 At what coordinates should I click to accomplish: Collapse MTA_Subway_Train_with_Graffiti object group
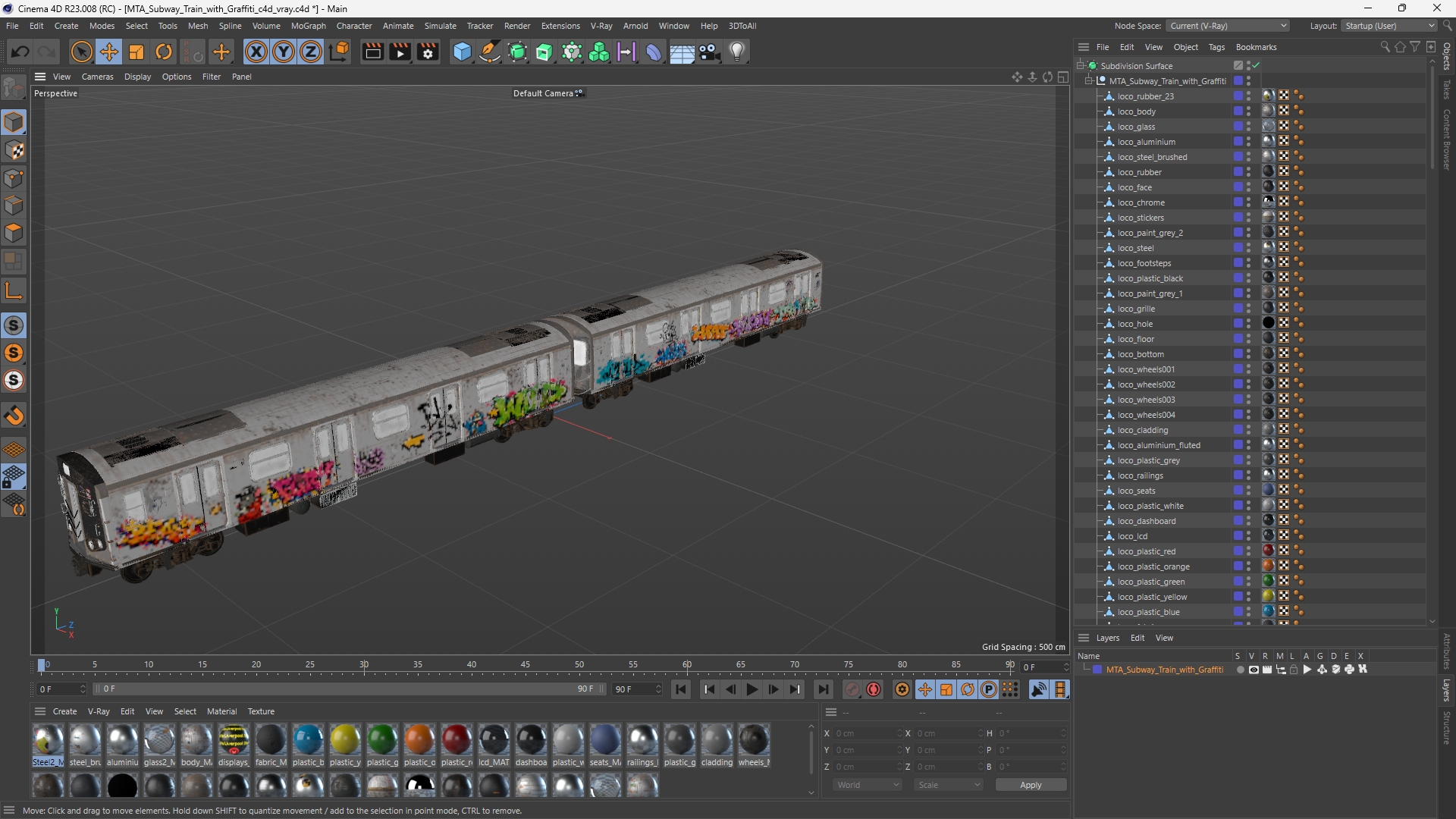(1090, 81)
